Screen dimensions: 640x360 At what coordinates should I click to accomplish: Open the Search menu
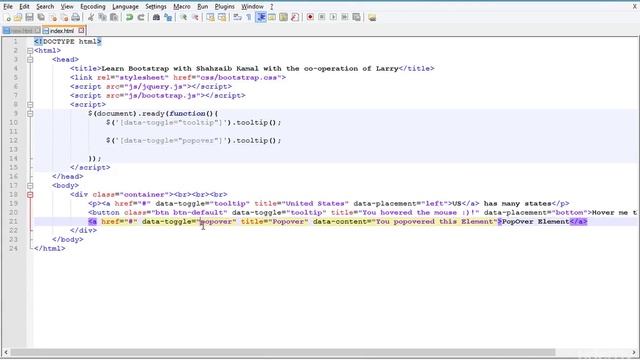pyautogui.click(x=45, y=7)
